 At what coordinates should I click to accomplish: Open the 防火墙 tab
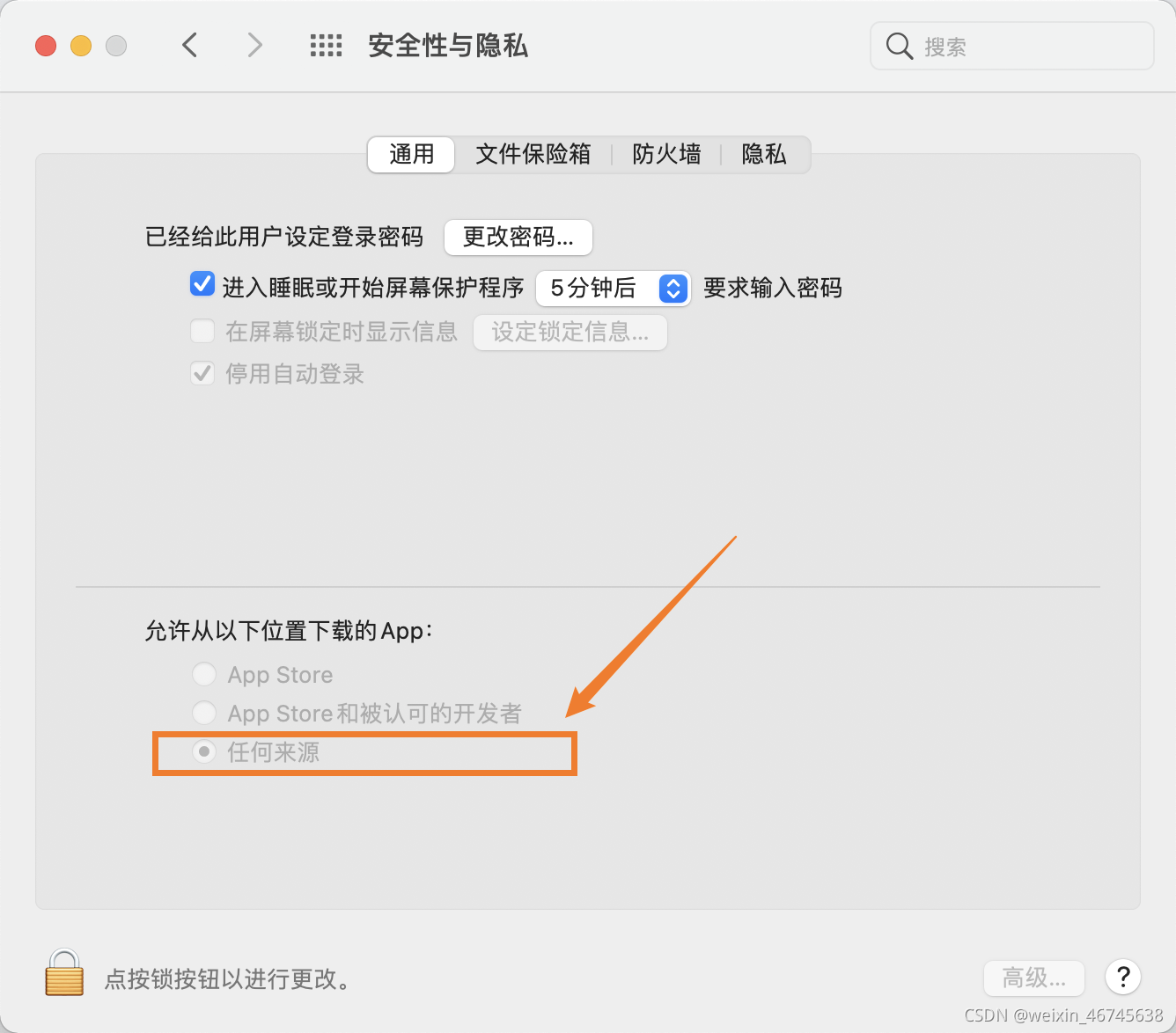[666, 155]
